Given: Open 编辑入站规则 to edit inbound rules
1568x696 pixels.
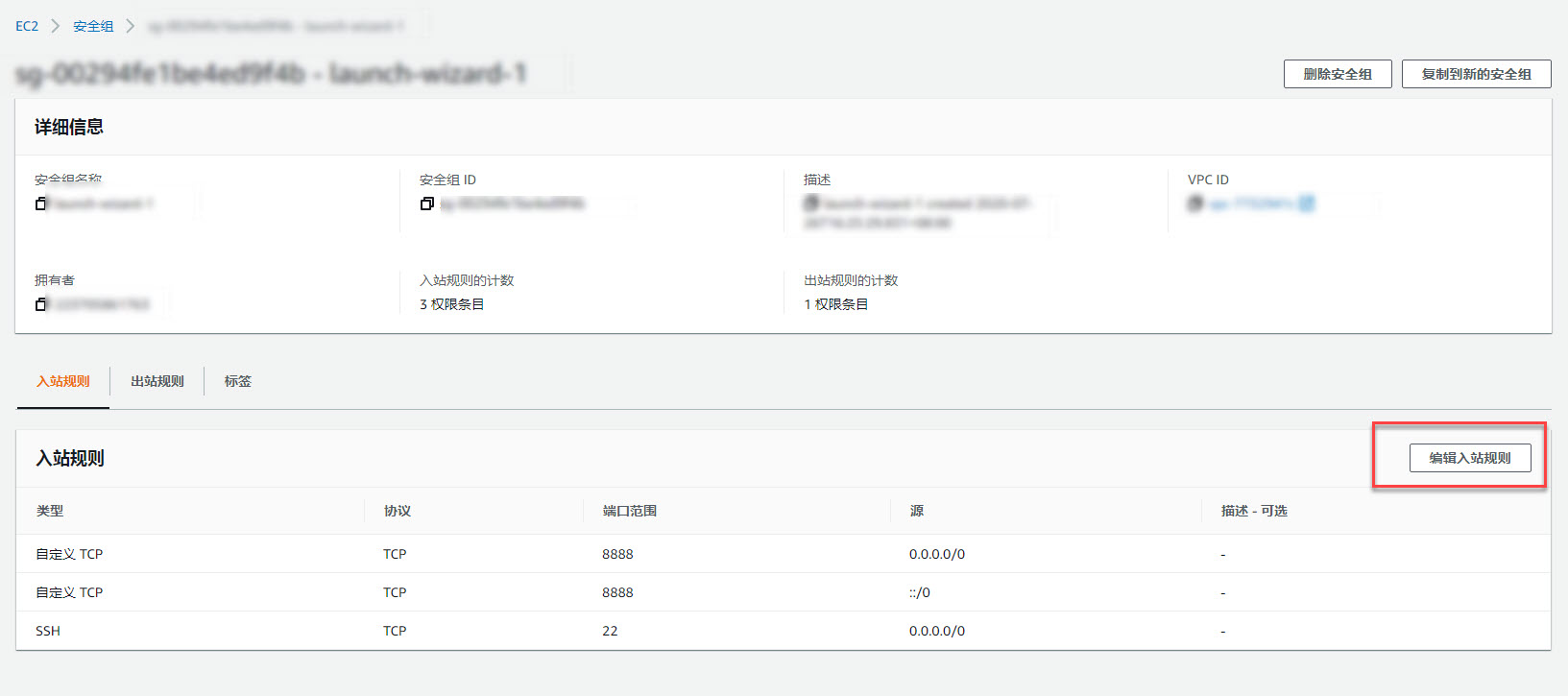Looking at the screenshot, I should click(1469, 458).
